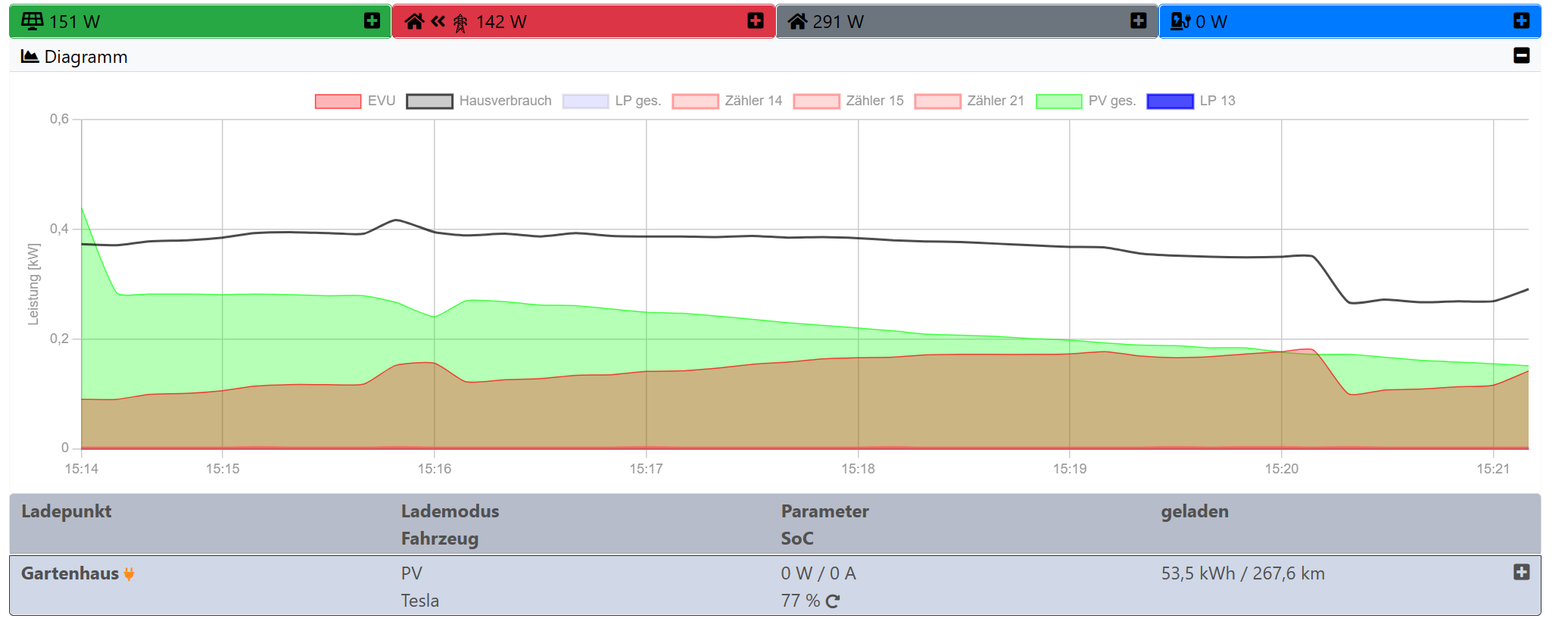
Task: Click the solar panel icon beside 151 W
Action: pos(32,21)
